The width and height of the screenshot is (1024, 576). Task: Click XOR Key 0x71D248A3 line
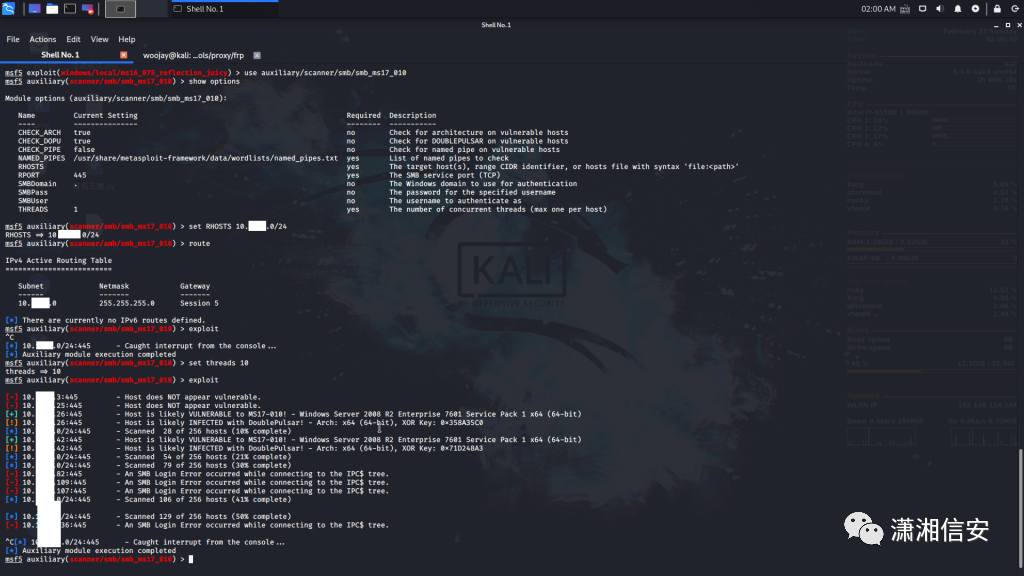(x=245, y=448)
